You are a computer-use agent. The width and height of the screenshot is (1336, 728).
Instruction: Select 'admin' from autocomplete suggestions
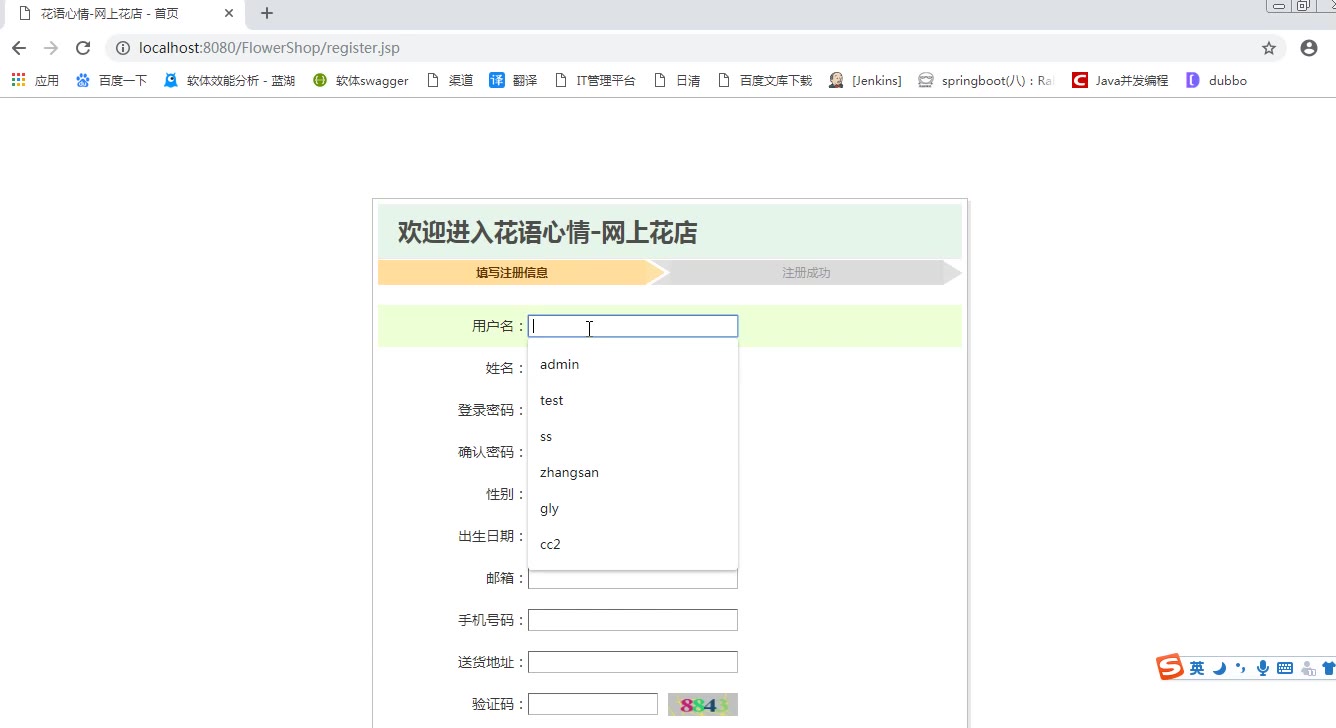click(x=560, y=365)
